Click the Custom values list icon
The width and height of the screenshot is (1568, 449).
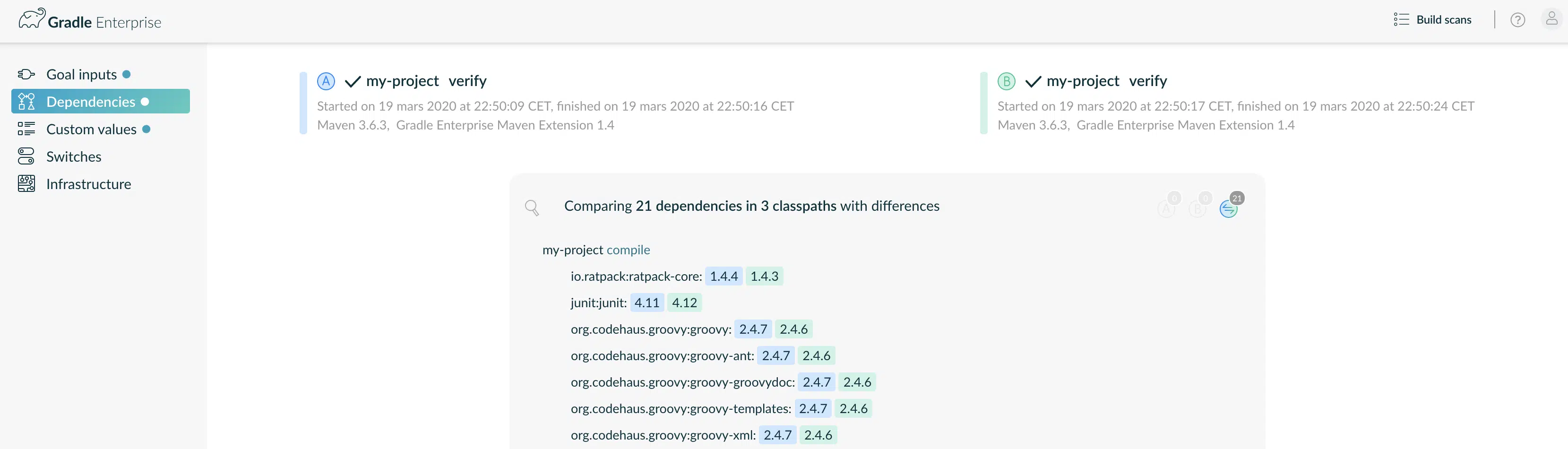[26, 129]
